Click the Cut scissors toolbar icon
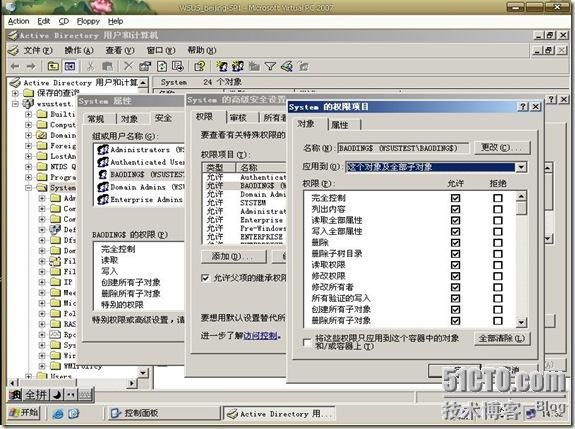575x429 pixels. click(x=90, y=66)
